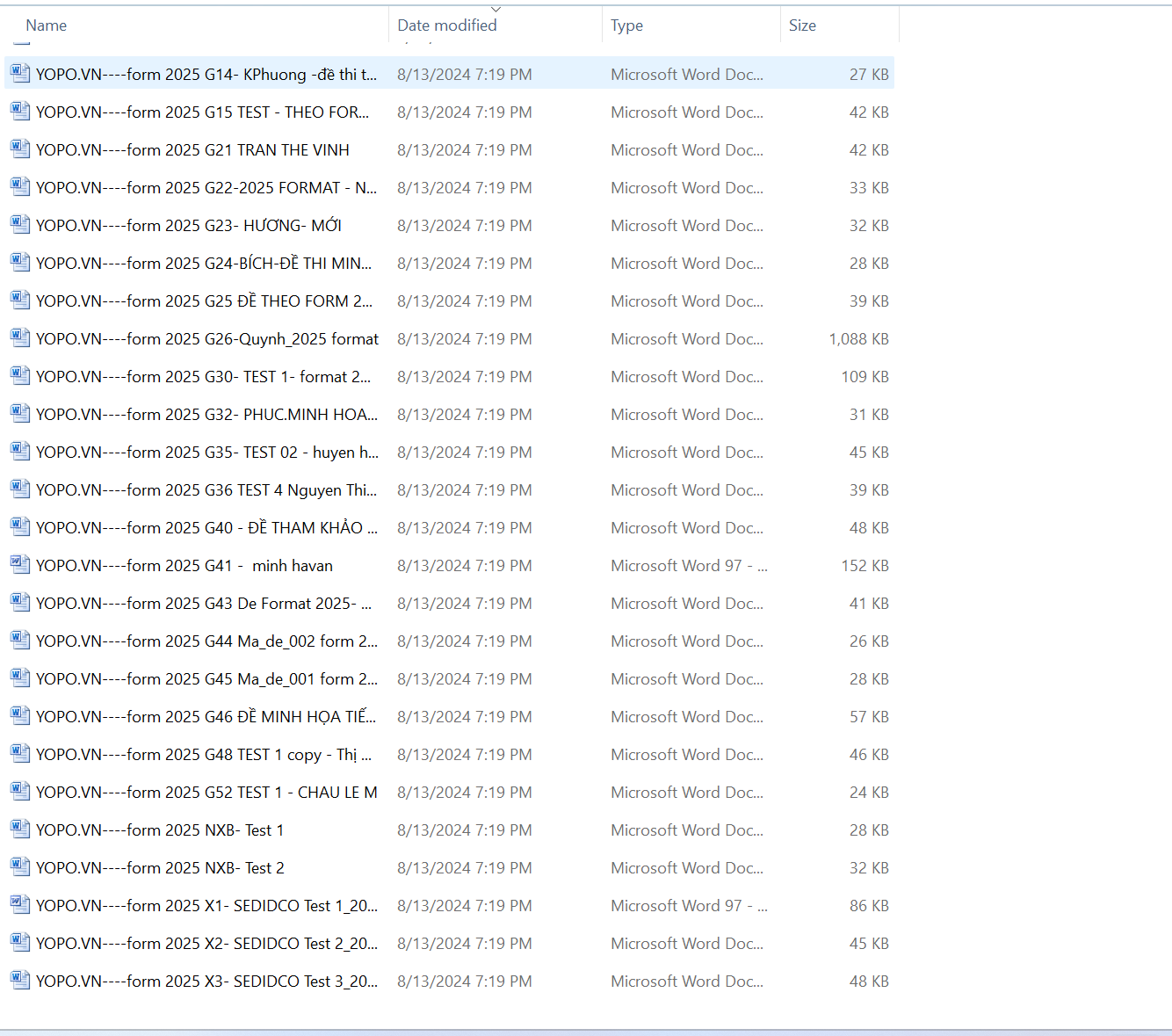
Task: Select file name G25 ĐỀ THEO FORM
Action: tap(205, 301)
